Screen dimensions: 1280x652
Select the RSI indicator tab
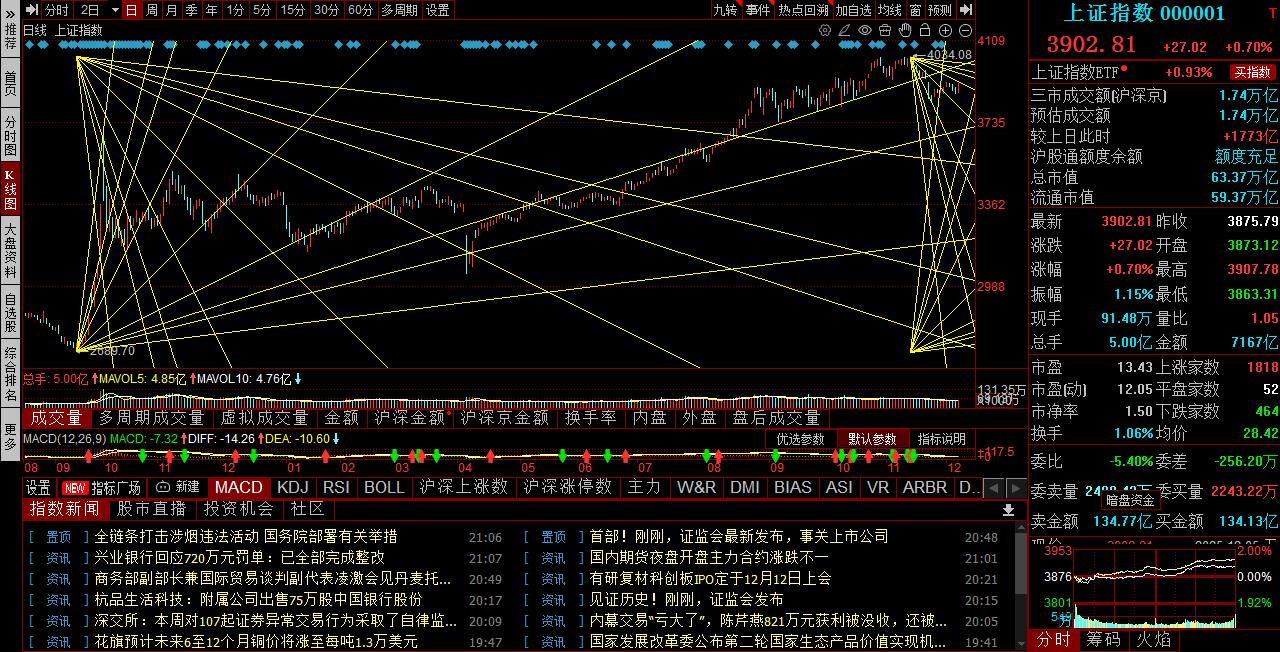point(336,487)
